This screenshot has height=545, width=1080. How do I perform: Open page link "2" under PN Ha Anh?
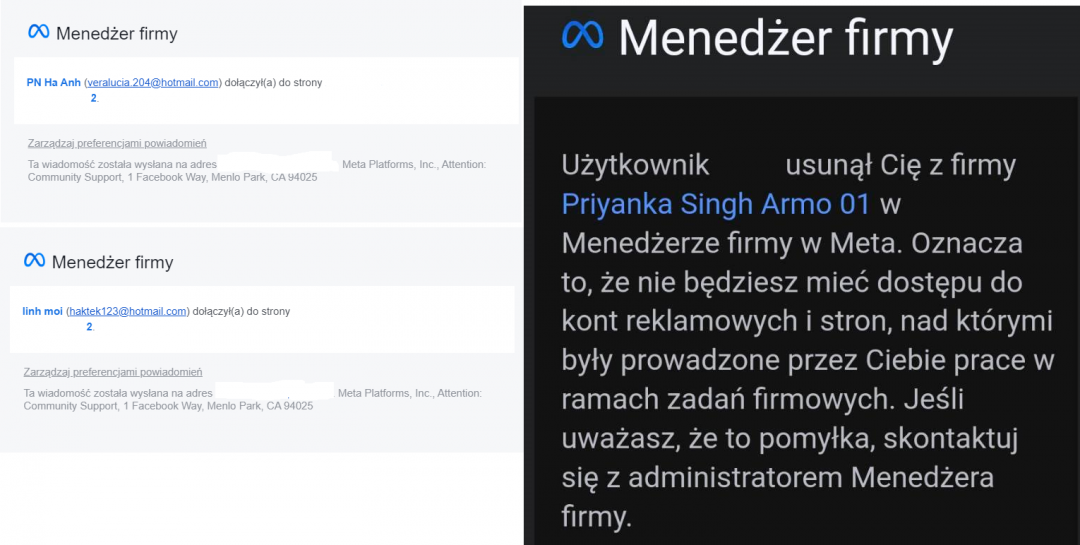pos(94,98)
